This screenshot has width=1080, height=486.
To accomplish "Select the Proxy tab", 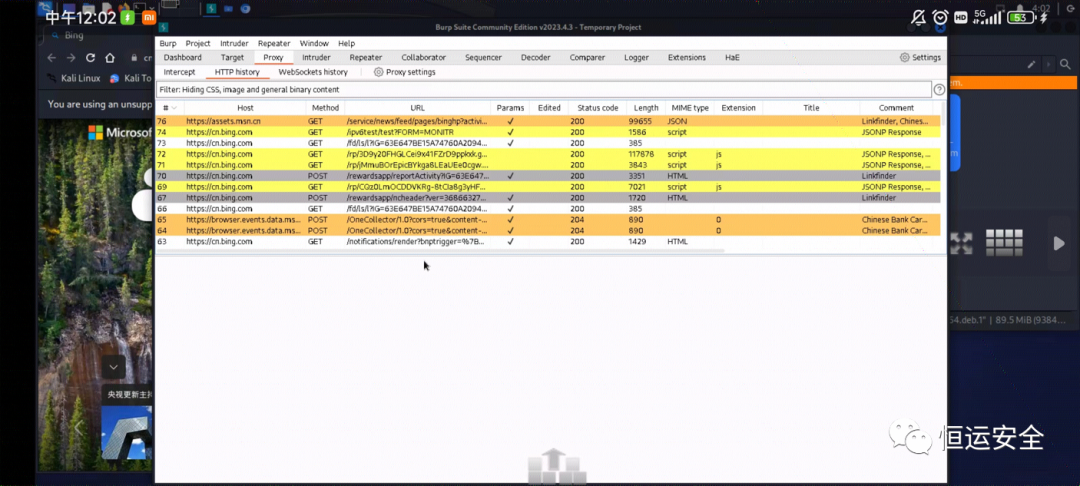I will [x=273, y=58].
